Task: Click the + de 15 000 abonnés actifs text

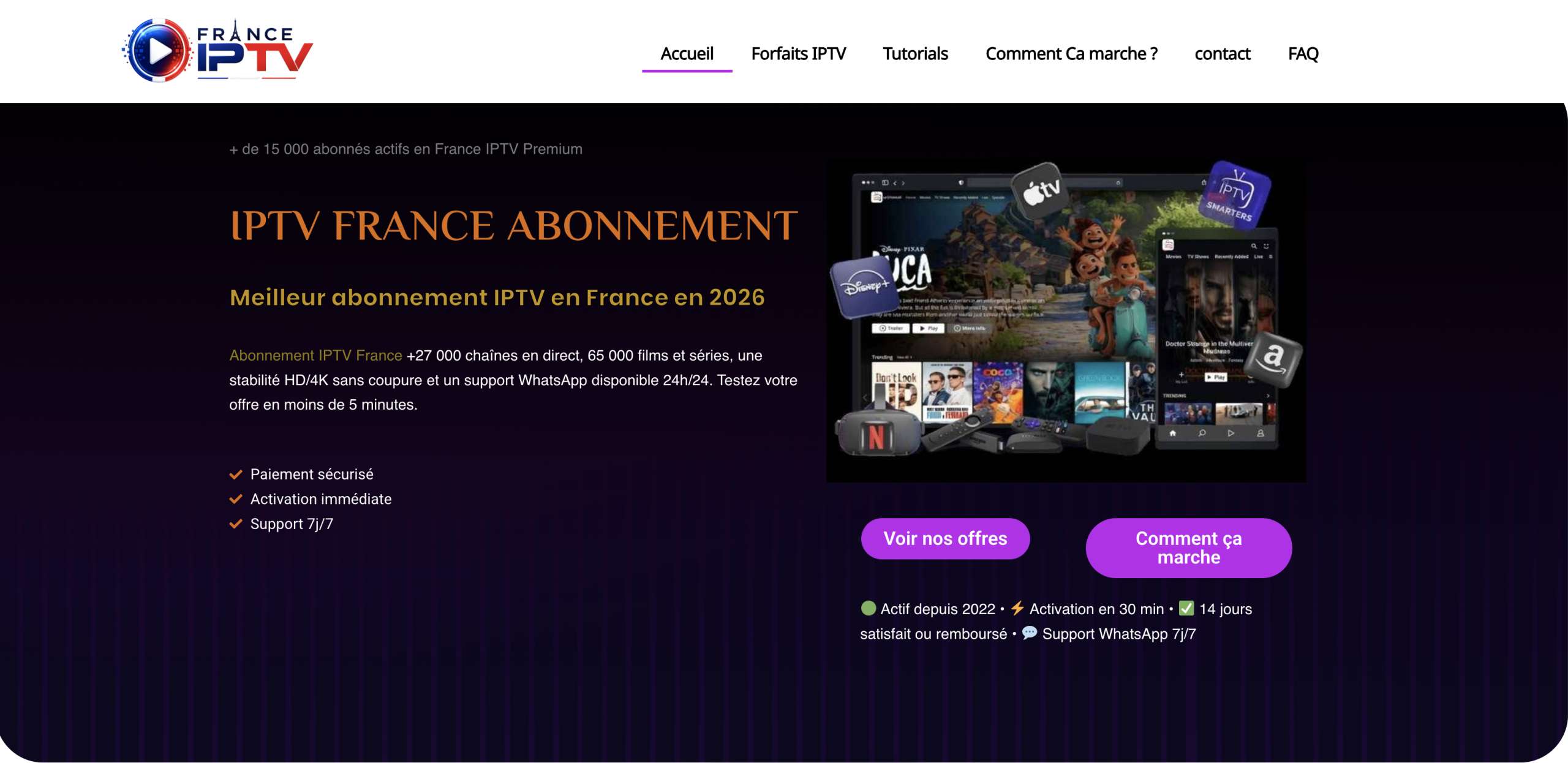Action: point(405,149)
